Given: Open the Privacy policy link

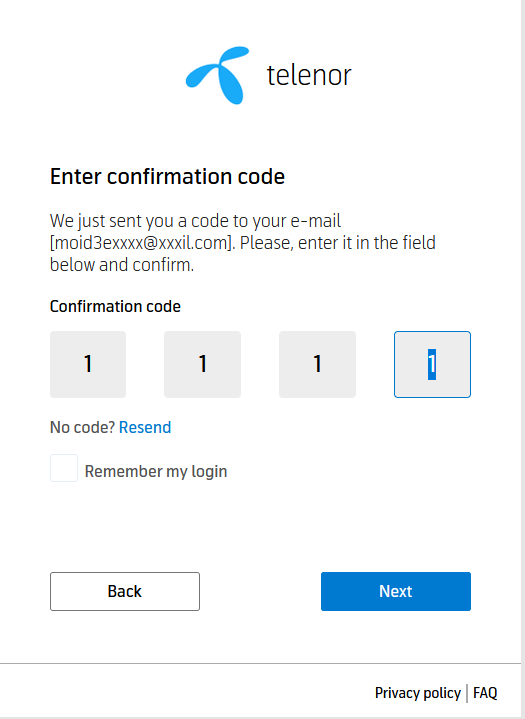Looking at the screenshot, I should pyautogui.click(x=418, y=693).
